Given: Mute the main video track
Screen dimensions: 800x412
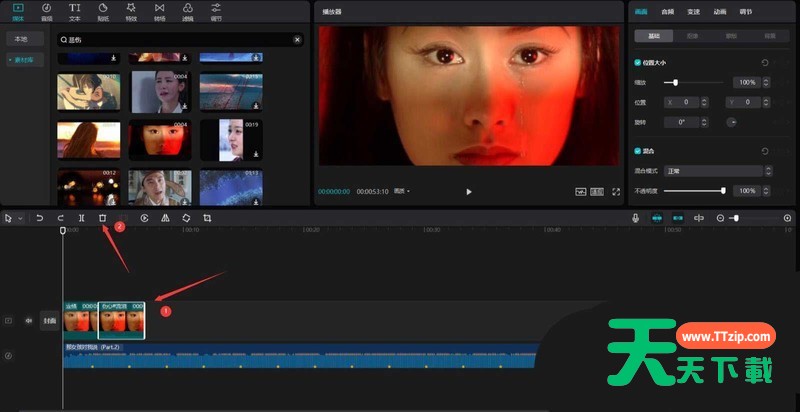Looking at the screenshot, I should point(28,321).
